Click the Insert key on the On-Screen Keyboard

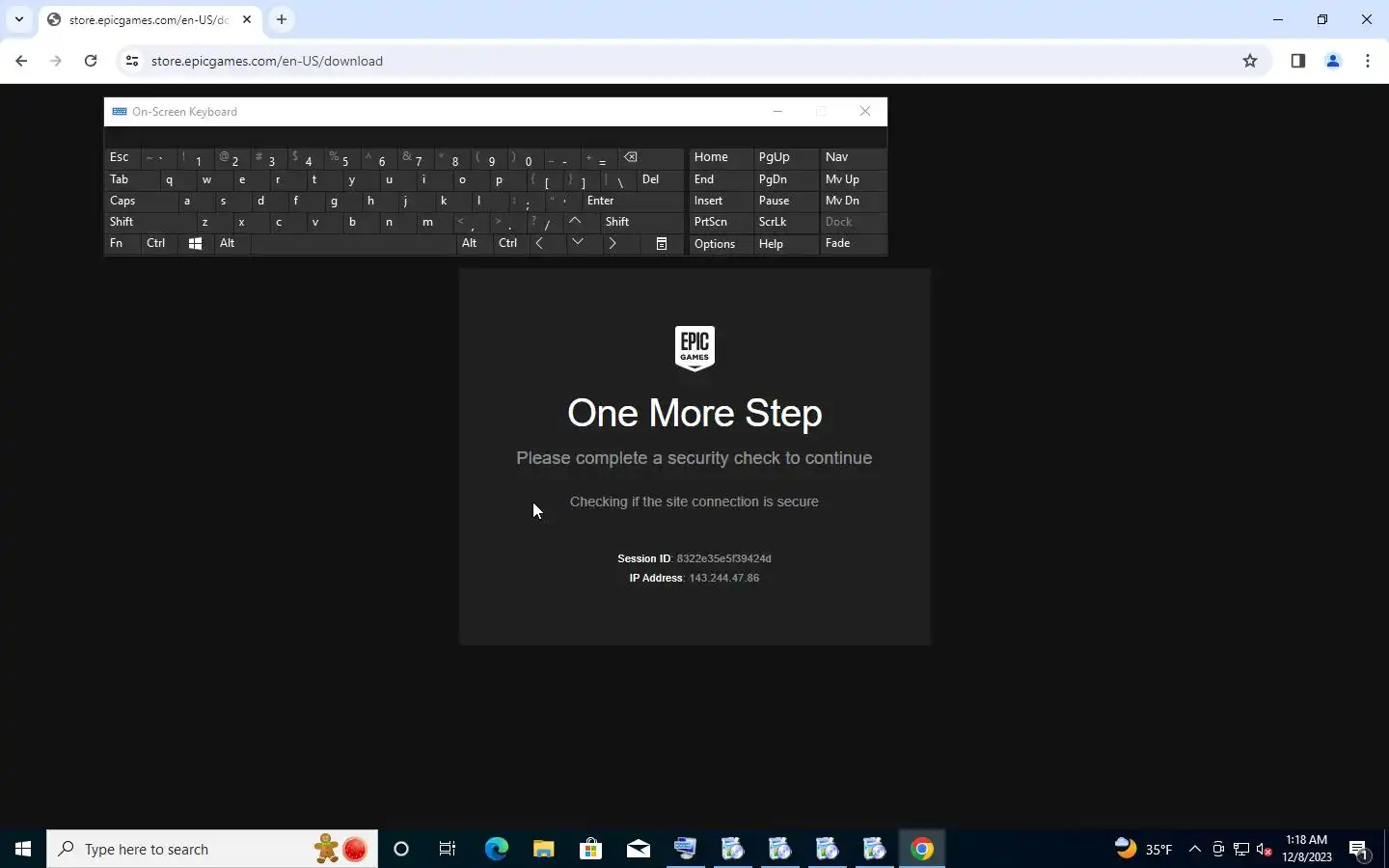click(720, 201)
